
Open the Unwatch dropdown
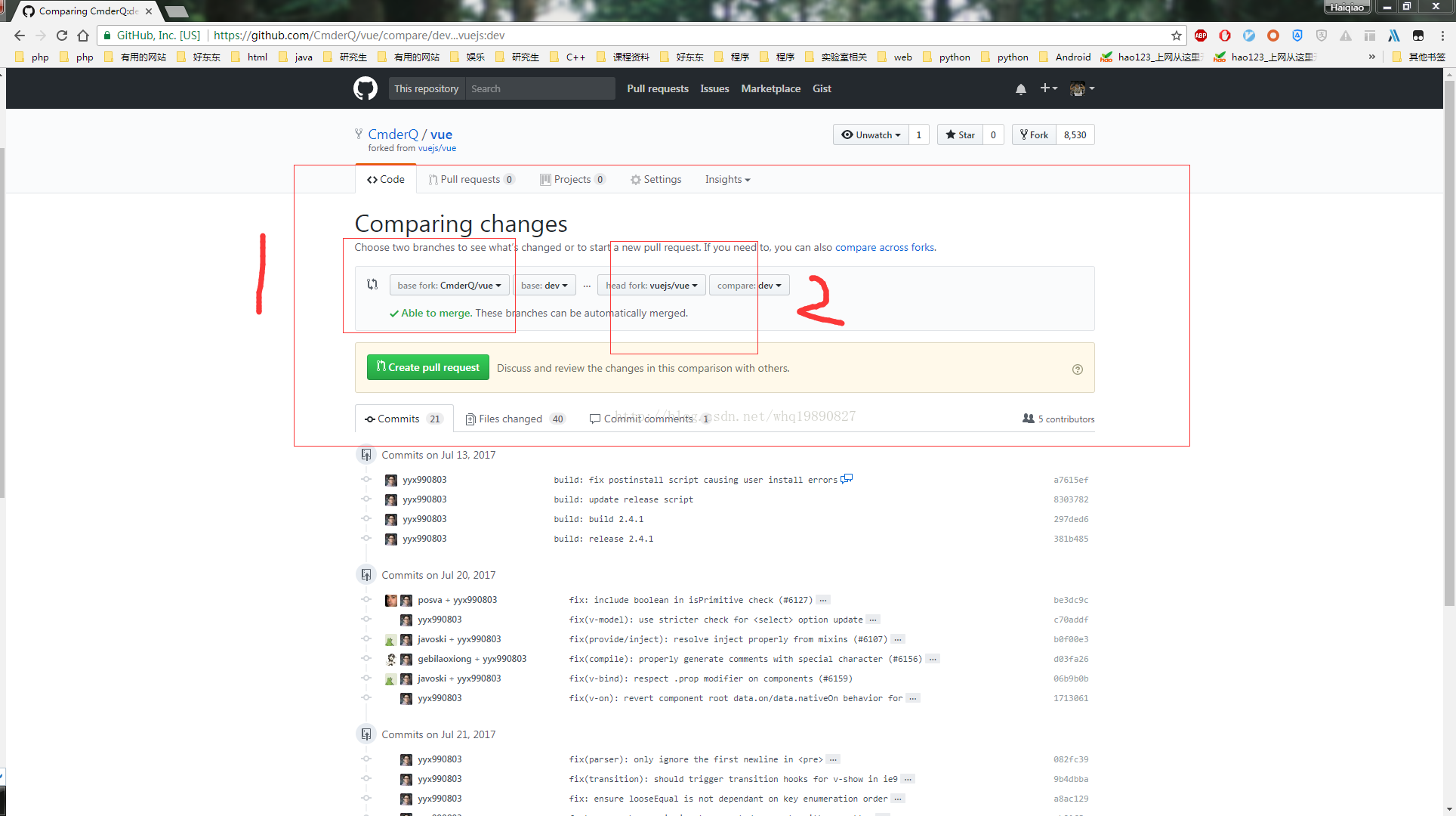871,134
